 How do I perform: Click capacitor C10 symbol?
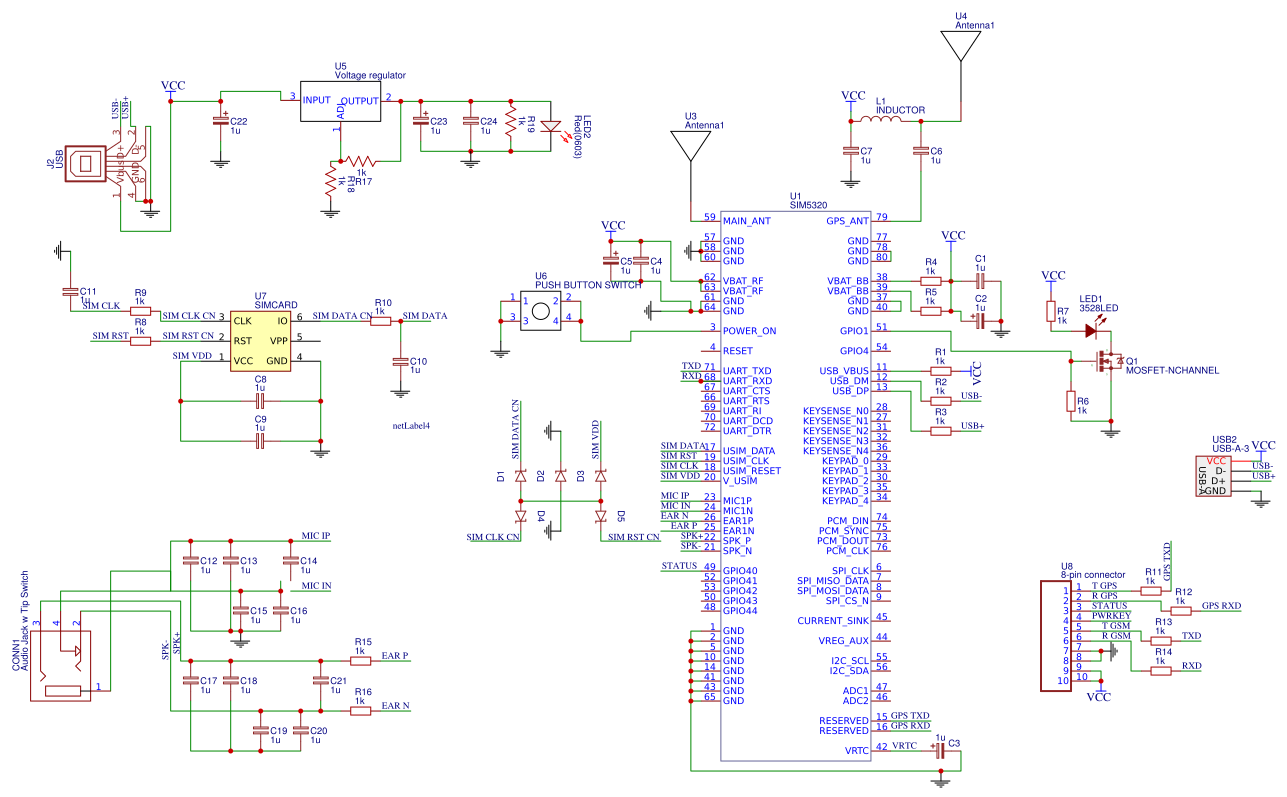pyautogui.click(x=401, y=361)
